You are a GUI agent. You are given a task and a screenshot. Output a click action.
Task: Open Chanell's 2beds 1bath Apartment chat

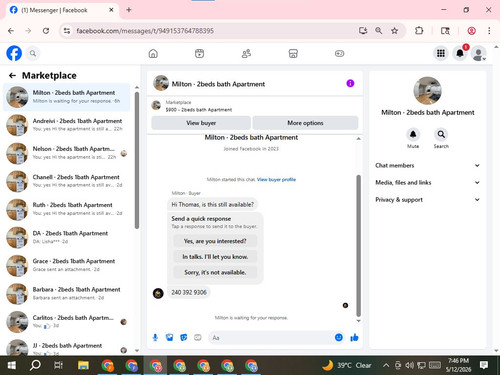click(x=67, y=181)
